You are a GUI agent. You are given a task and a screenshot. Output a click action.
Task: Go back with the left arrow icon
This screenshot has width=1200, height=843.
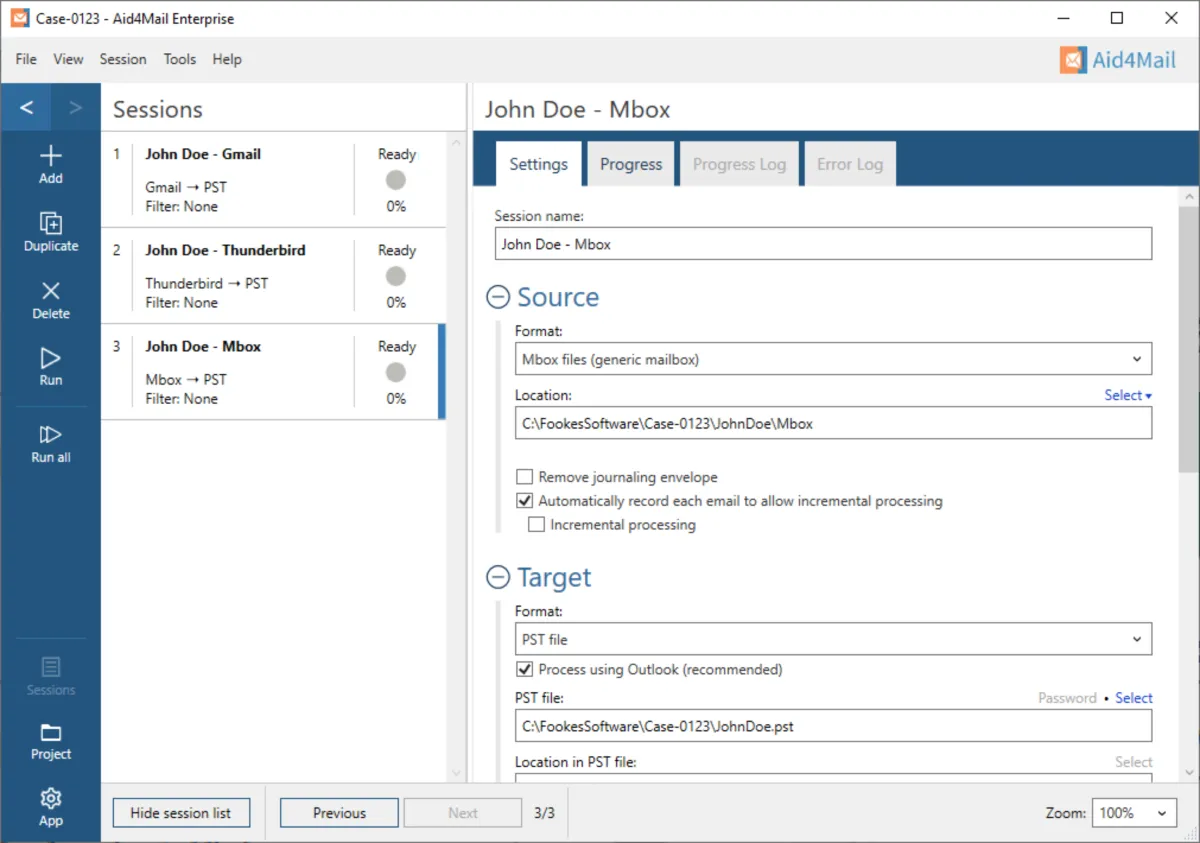27,108
